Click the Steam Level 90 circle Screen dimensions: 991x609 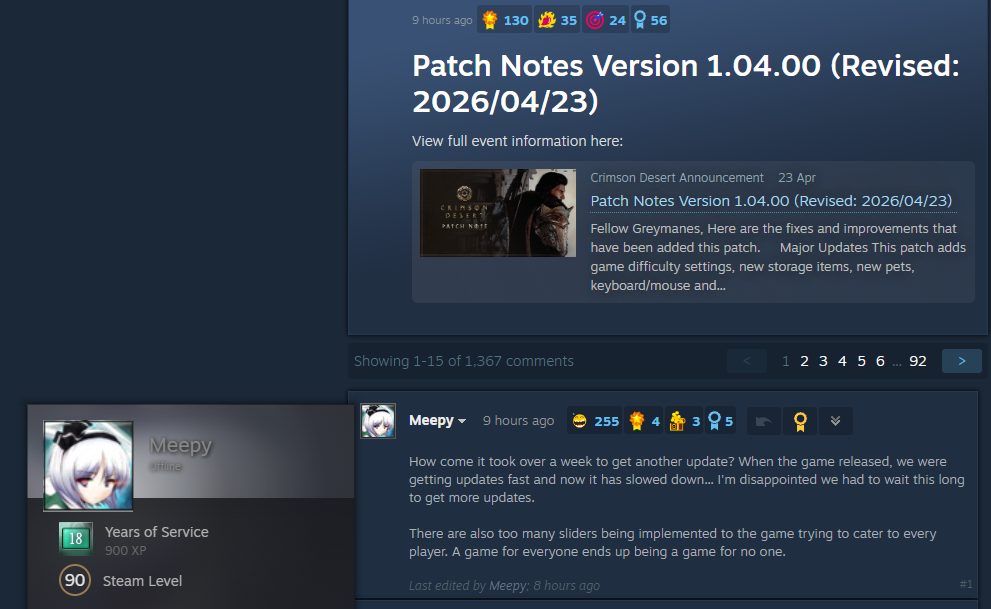tap(75, 580)
